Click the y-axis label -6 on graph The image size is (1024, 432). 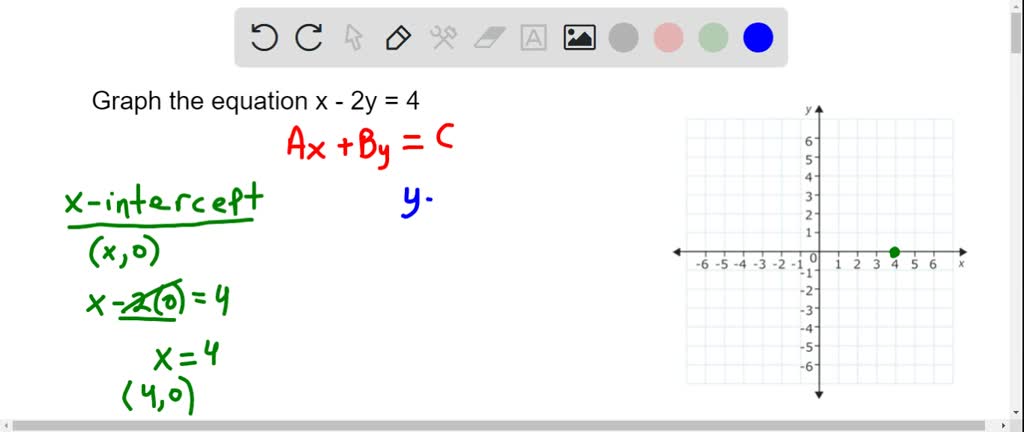point(806,365)
